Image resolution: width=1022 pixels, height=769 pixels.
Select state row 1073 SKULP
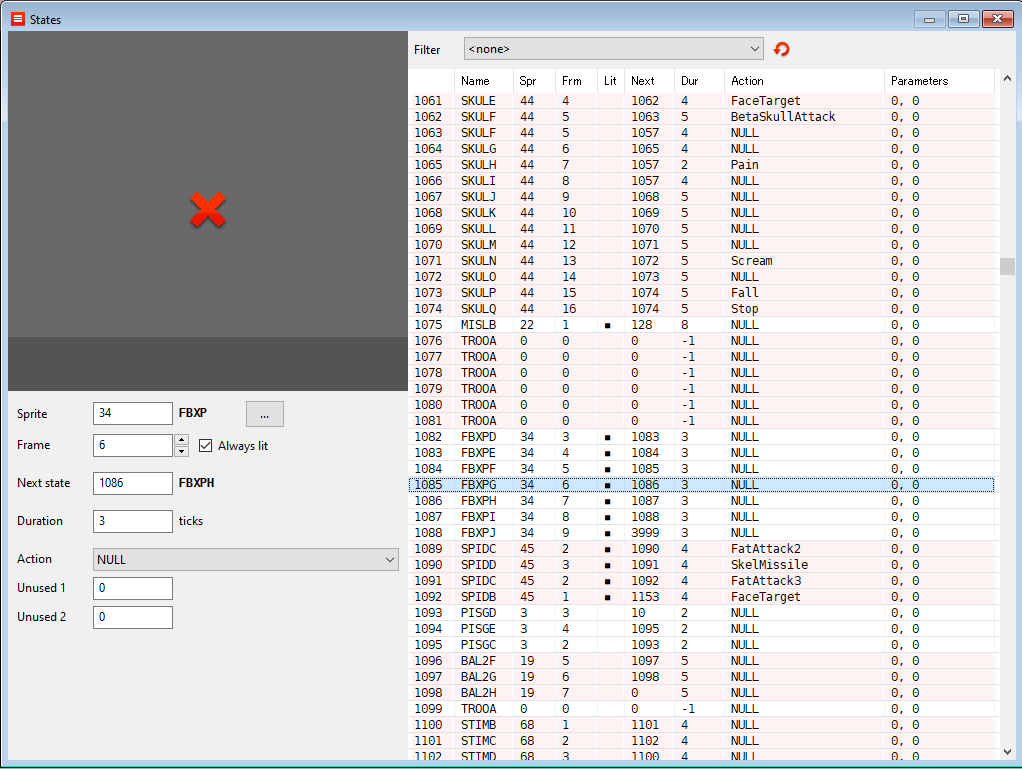701,293
